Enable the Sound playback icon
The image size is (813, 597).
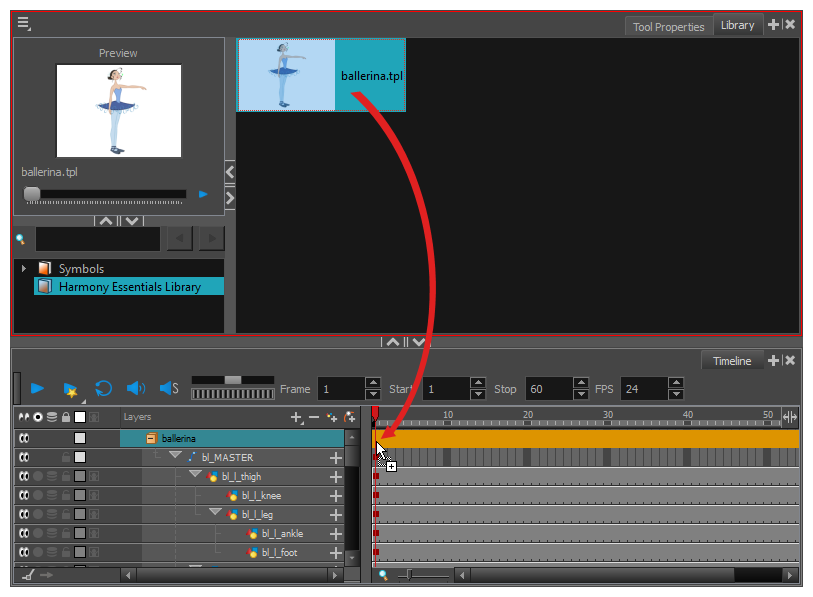click(x=135, y=388)
